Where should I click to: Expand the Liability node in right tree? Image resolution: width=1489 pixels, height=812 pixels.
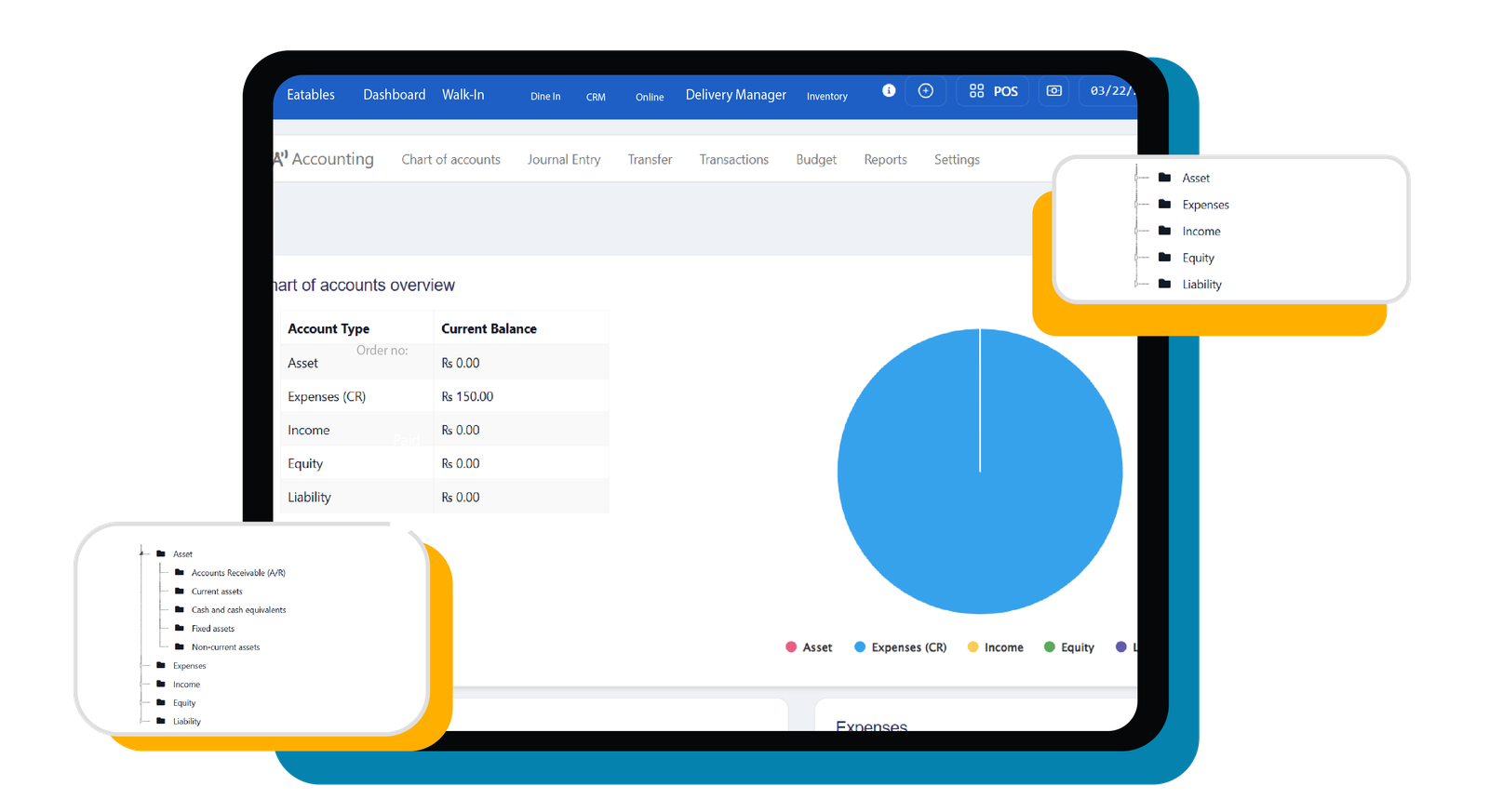point(1136,284)
